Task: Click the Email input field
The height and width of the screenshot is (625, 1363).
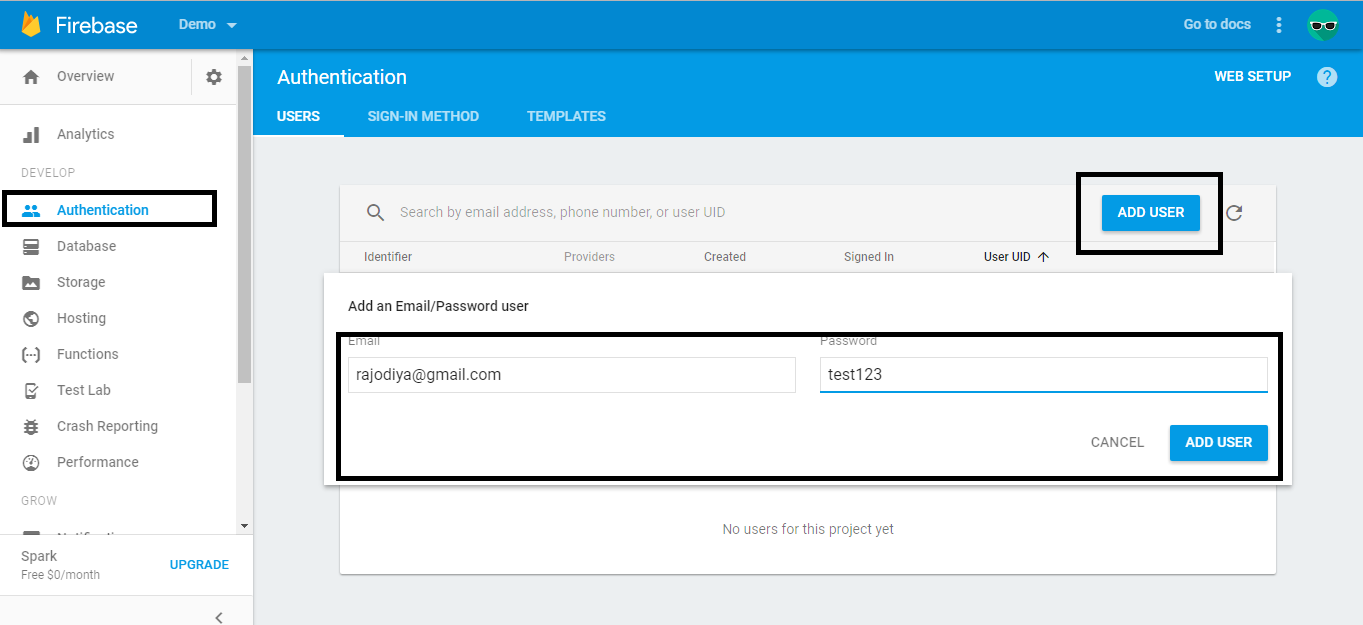Action: 572,375
